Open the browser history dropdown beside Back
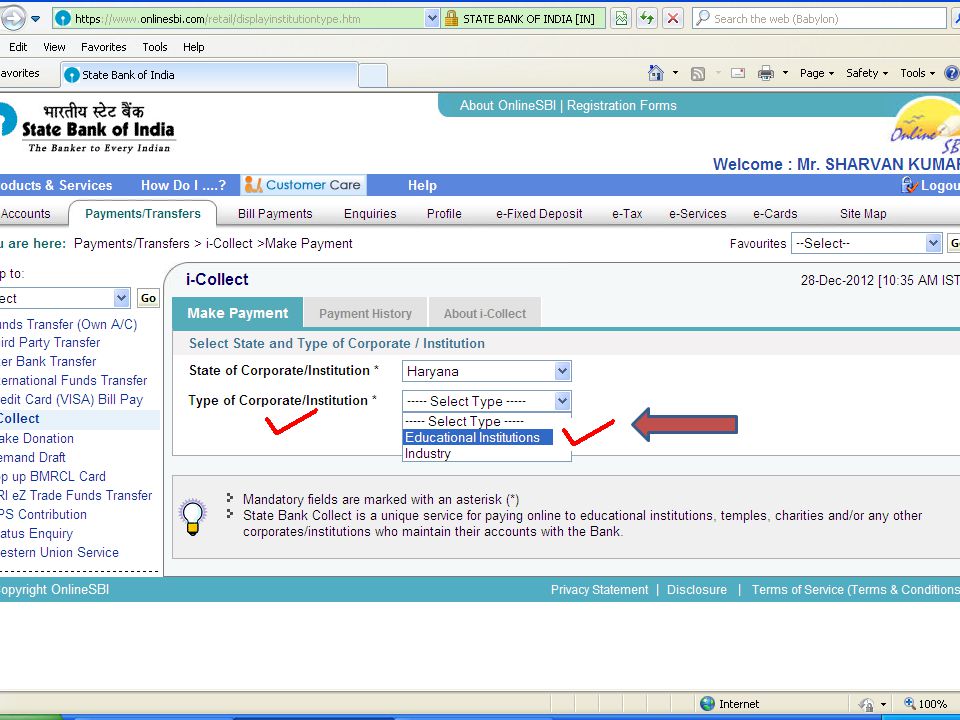The height and width of the screenshot is (720, 960). pos(36,18)
